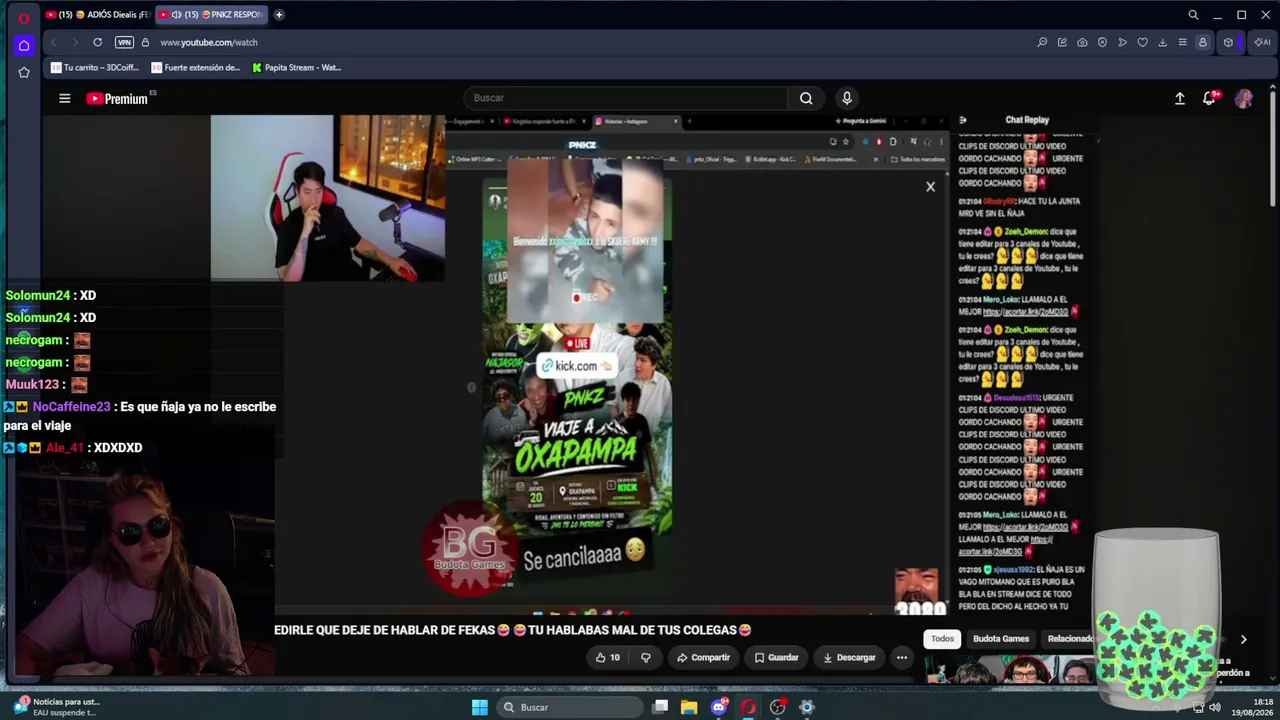Like the video with thumbs up
The width and height of the screenshot is (1280, 720).
[x=608, y=657]
